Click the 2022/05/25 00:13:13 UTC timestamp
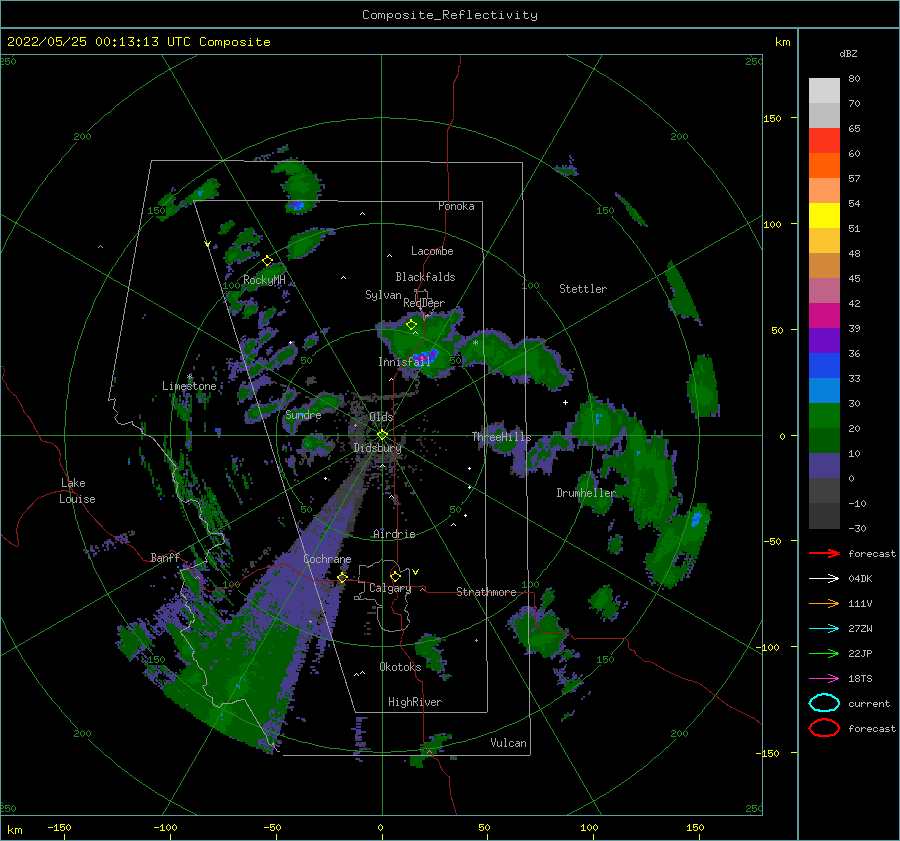Viewport: 900px width, 841px height. (x=139, y=42)
